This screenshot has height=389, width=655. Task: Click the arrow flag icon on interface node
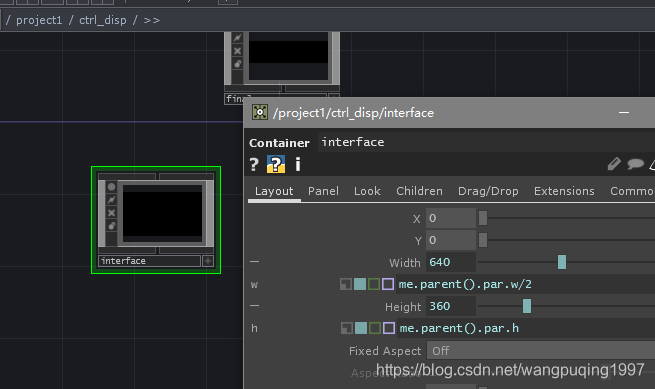pos(112,200)
